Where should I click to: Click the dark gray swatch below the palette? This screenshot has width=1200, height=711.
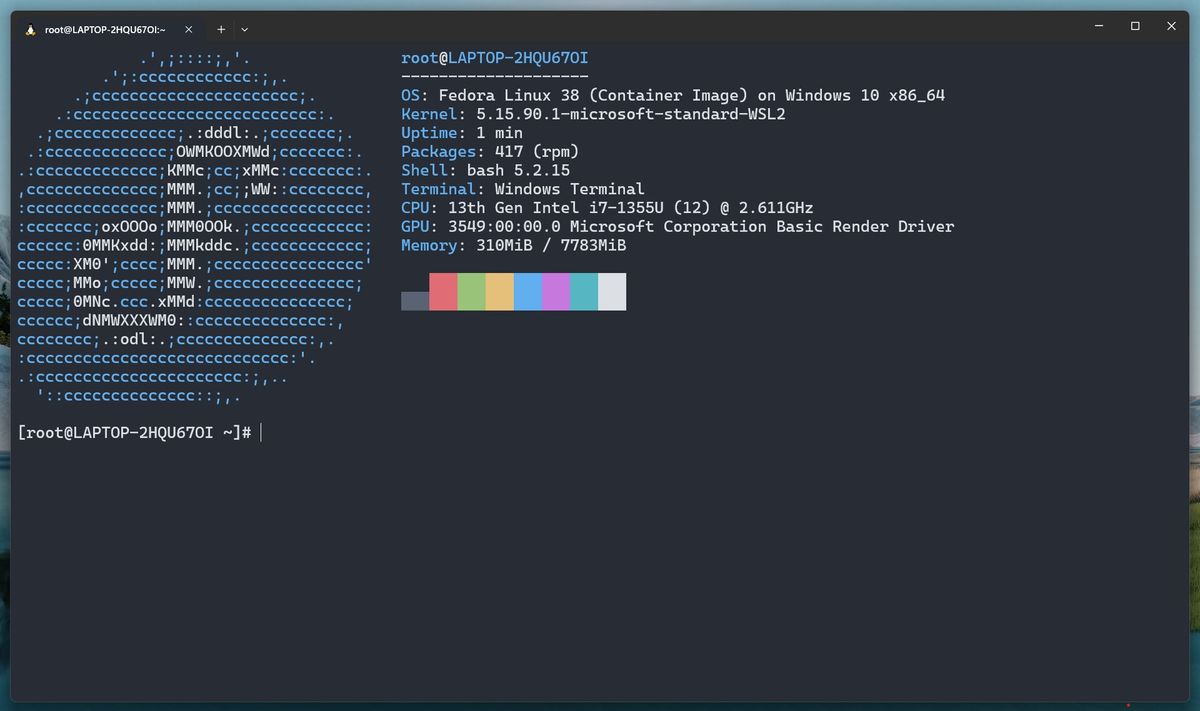tap(414, 299)
